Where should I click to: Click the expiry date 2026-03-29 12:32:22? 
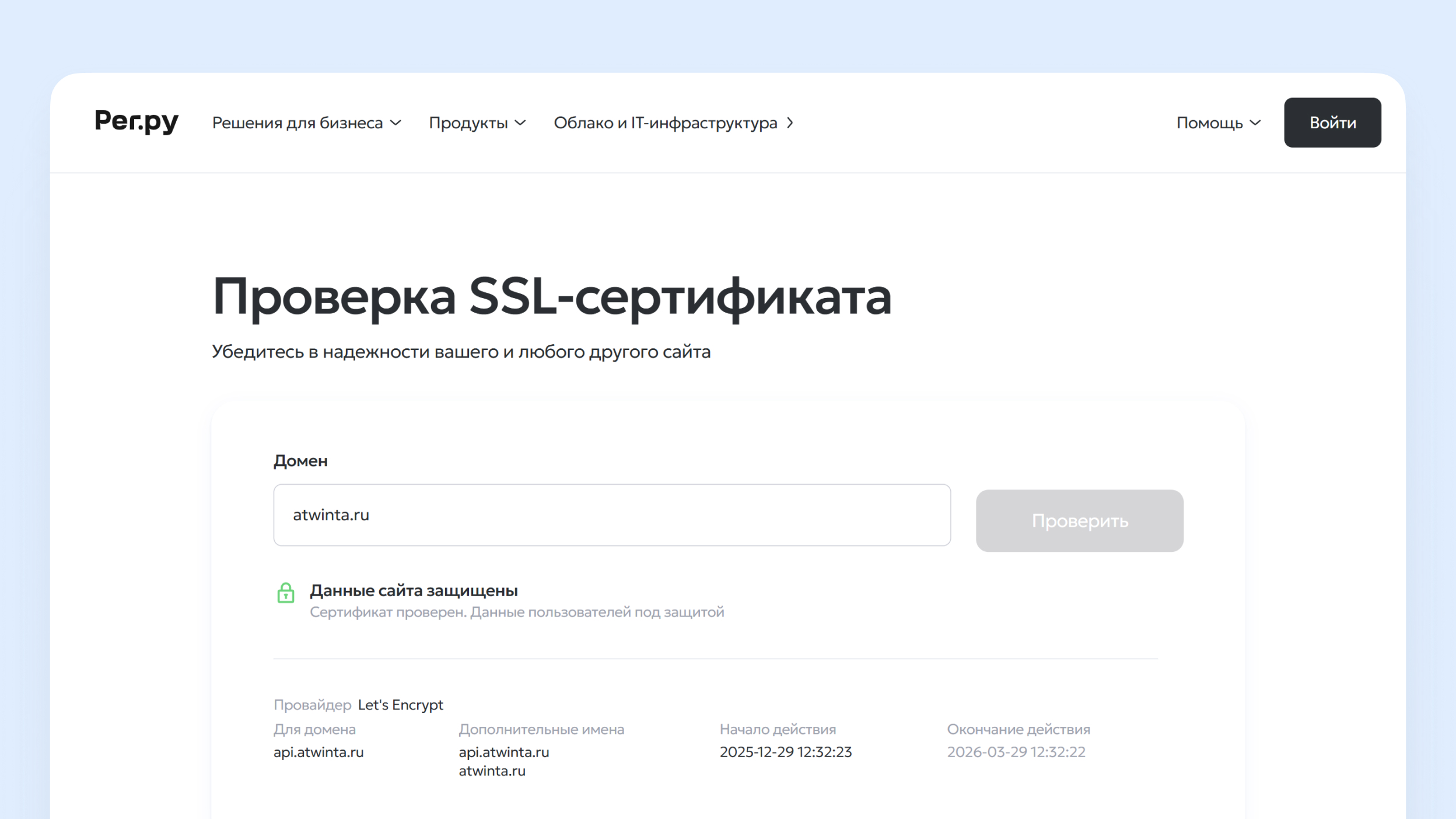click(x=1016, y=752)
